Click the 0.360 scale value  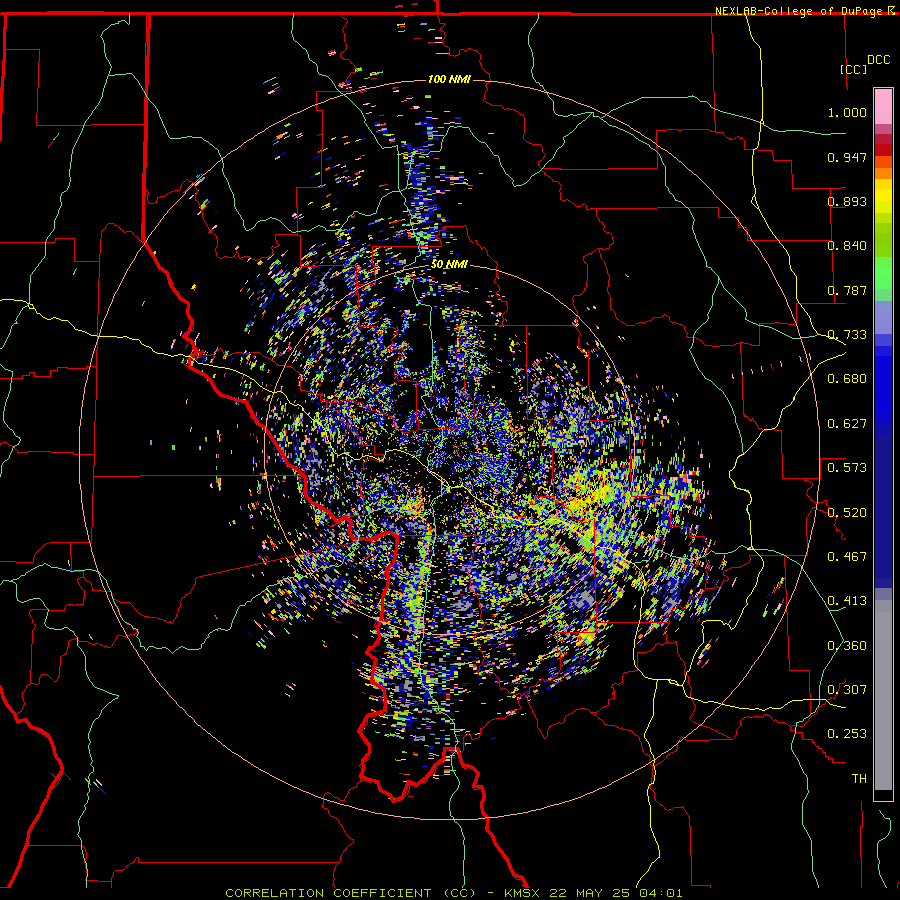(x=847, y=646)
